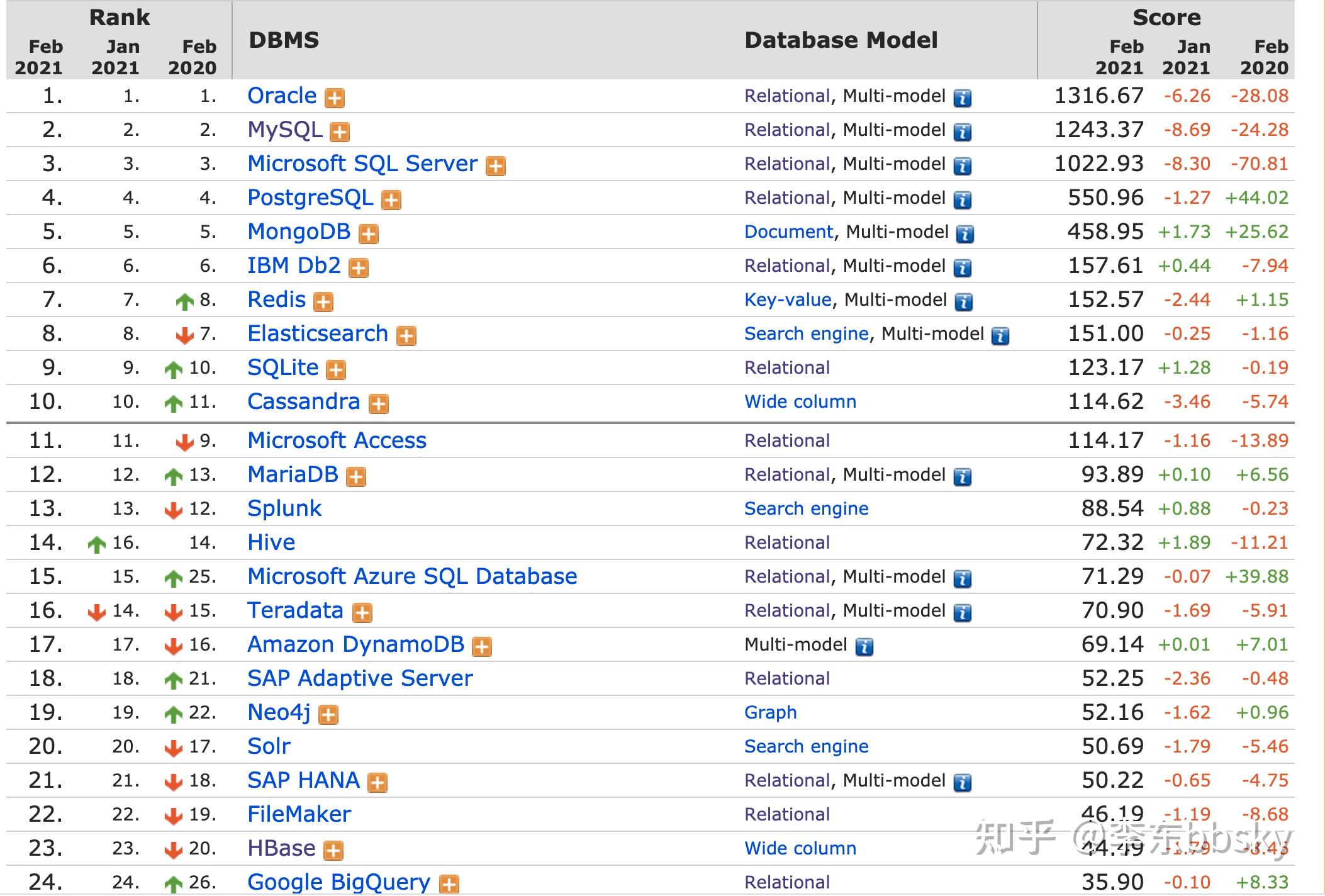Open the Key-value model link for Redis
Screen dimensions: 1325x896
coord(788,300)
